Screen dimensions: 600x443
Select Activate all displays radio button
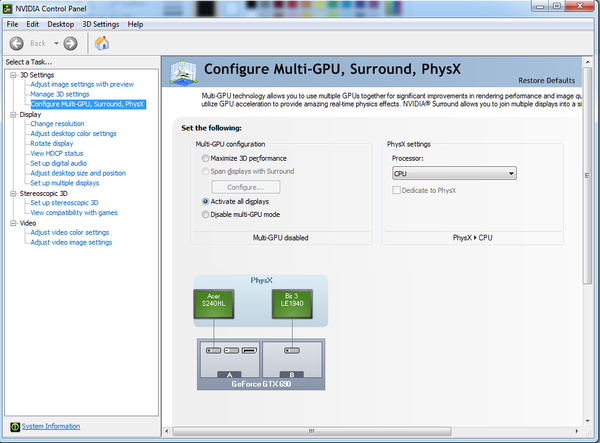click(x=206, y=201)
